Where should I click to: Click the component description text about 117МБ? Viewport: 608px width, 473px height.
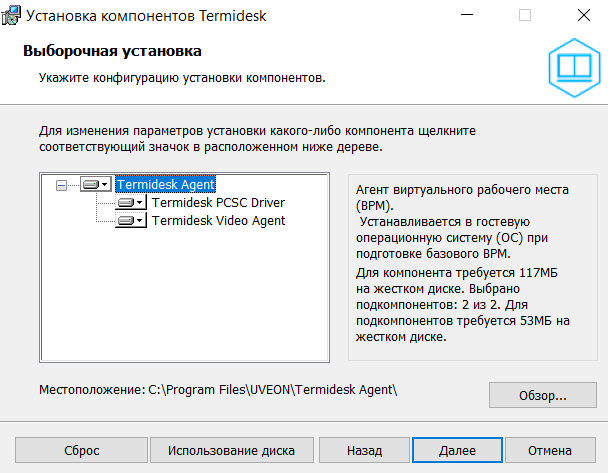point(463,304)
